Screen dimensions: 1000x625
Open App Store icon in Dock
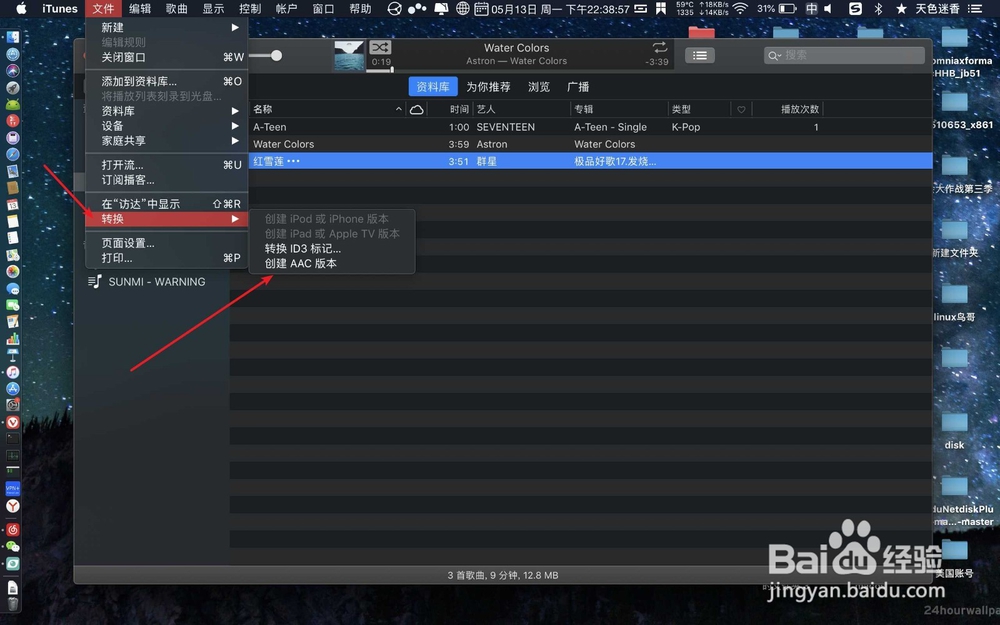point(13,388)
